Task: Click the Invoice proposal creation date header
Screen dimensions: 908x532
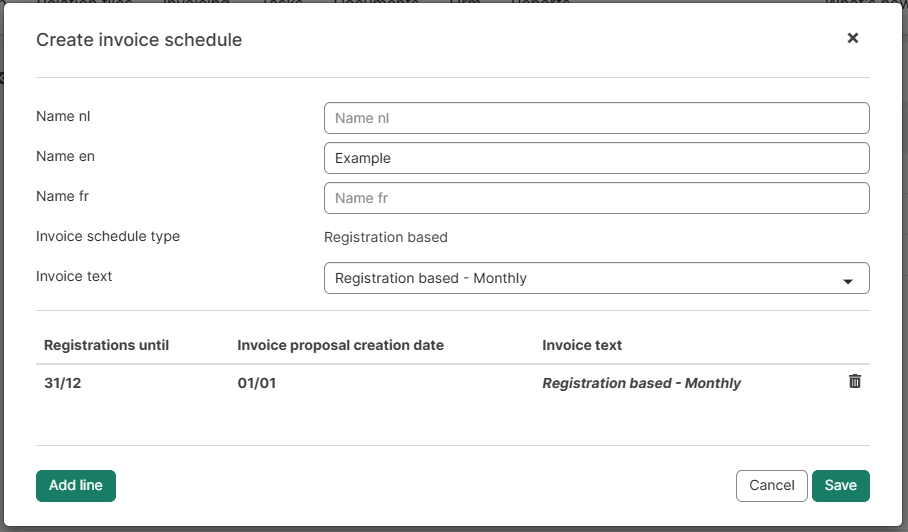Action: click(340, 345)
